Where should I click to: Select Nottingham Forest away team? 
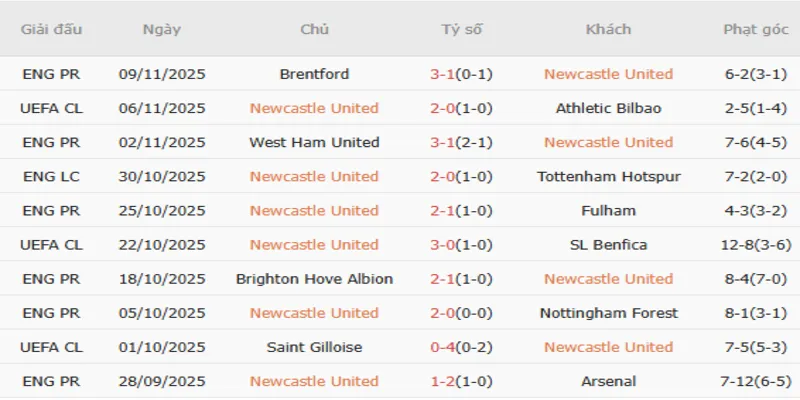tap(608, 313)
